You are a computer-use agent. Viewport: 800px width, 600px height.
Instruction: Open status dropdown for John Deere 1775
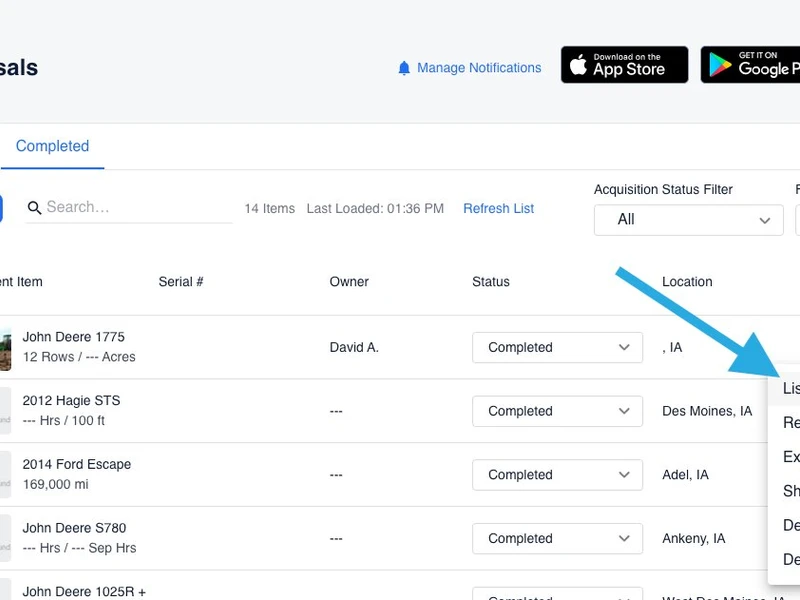557,347
